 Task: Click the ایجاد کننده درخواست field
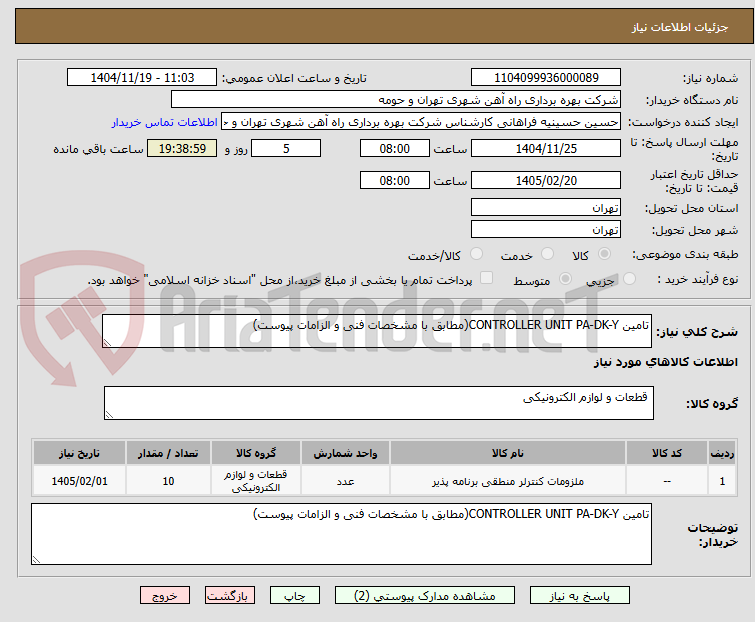pos(421,122)
